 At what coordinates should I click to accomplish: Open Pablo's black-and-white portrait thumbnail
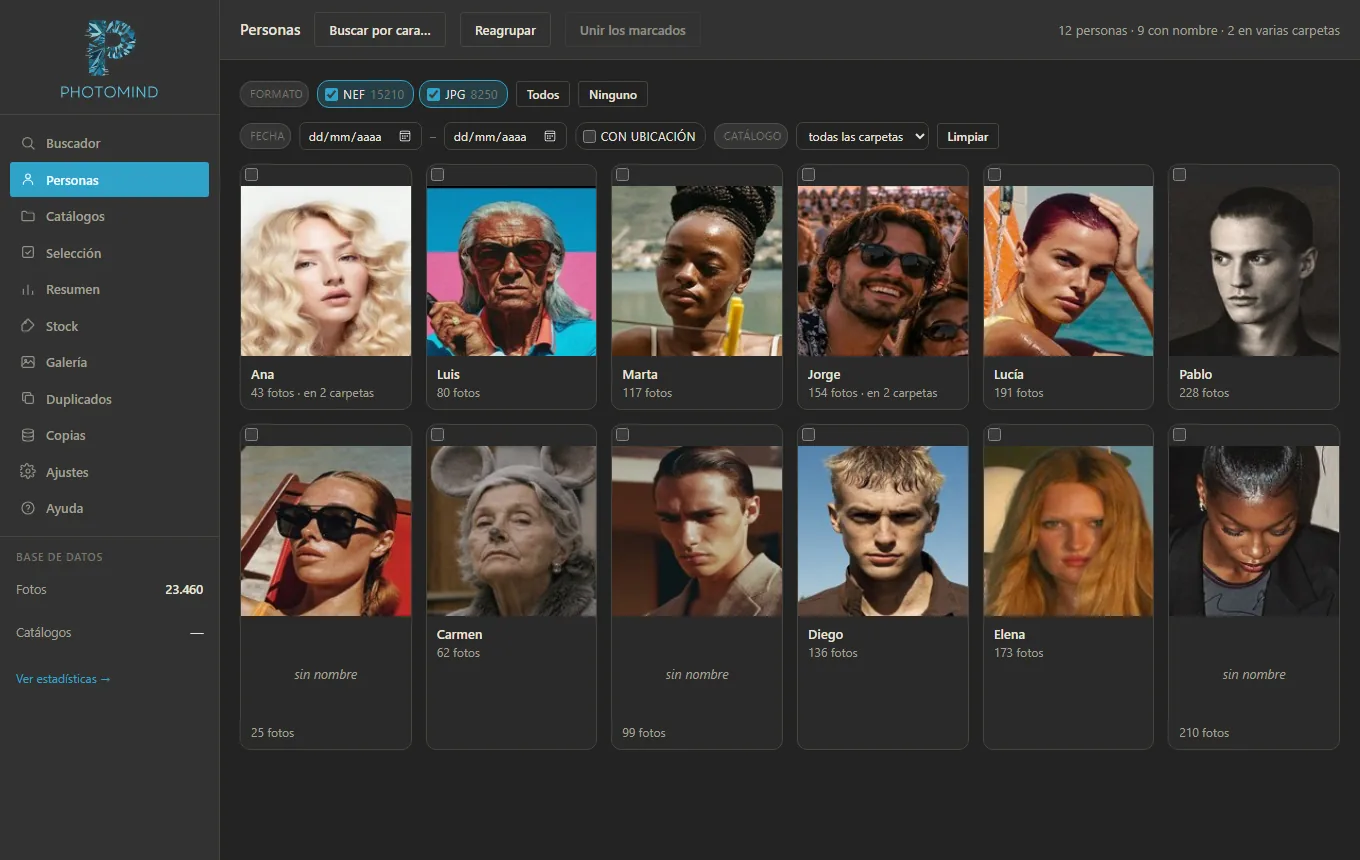pyautogui.click(x=1254, y=271)
